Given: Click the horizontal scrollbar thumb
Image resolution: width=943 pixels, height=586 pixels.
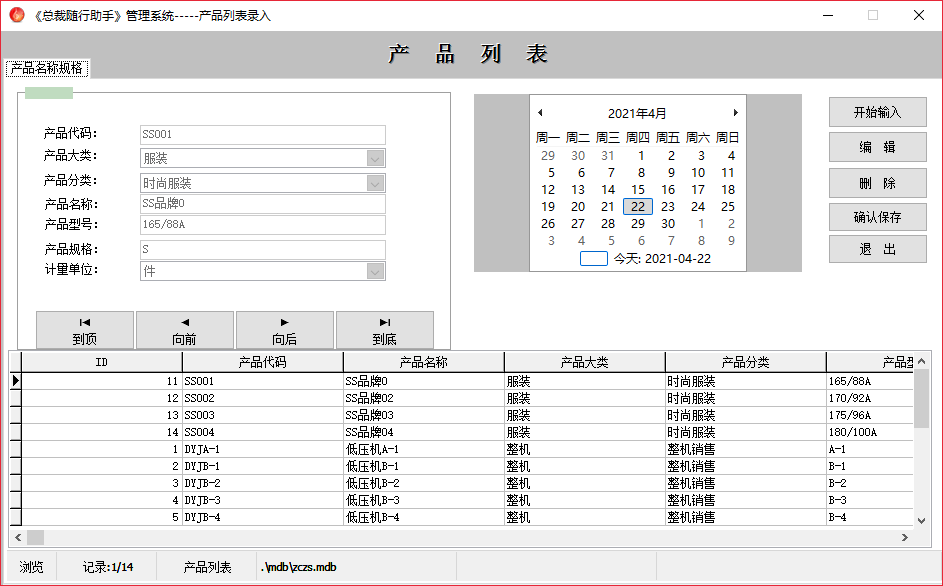Looking at the screenshot, I should [x=35, y=537].
